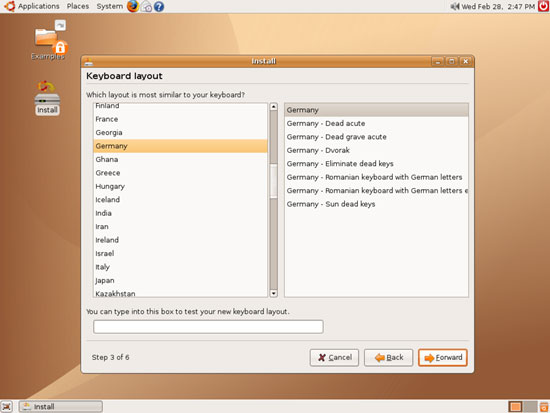The height and width of the screenshot is (413, 550).
Task: Click Show Desktop icon in bottom panel
Action: [6, 407]
